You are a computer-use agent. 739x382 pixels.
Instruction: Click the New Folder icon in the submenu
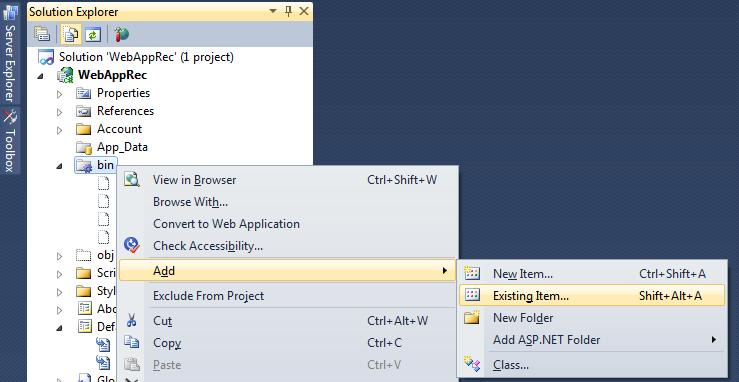[472, 317]
